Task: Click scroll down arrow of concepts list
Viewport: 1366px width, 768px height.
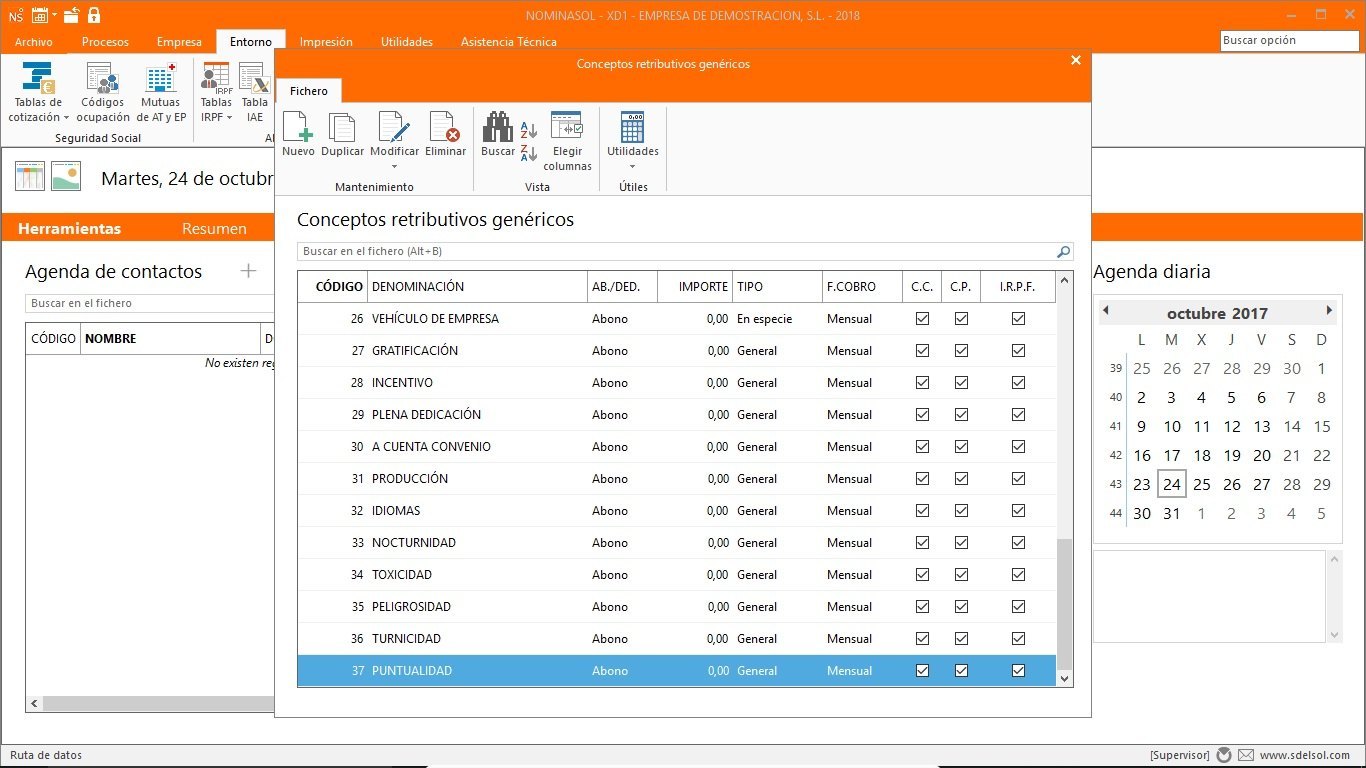Action: (1064, 679)
